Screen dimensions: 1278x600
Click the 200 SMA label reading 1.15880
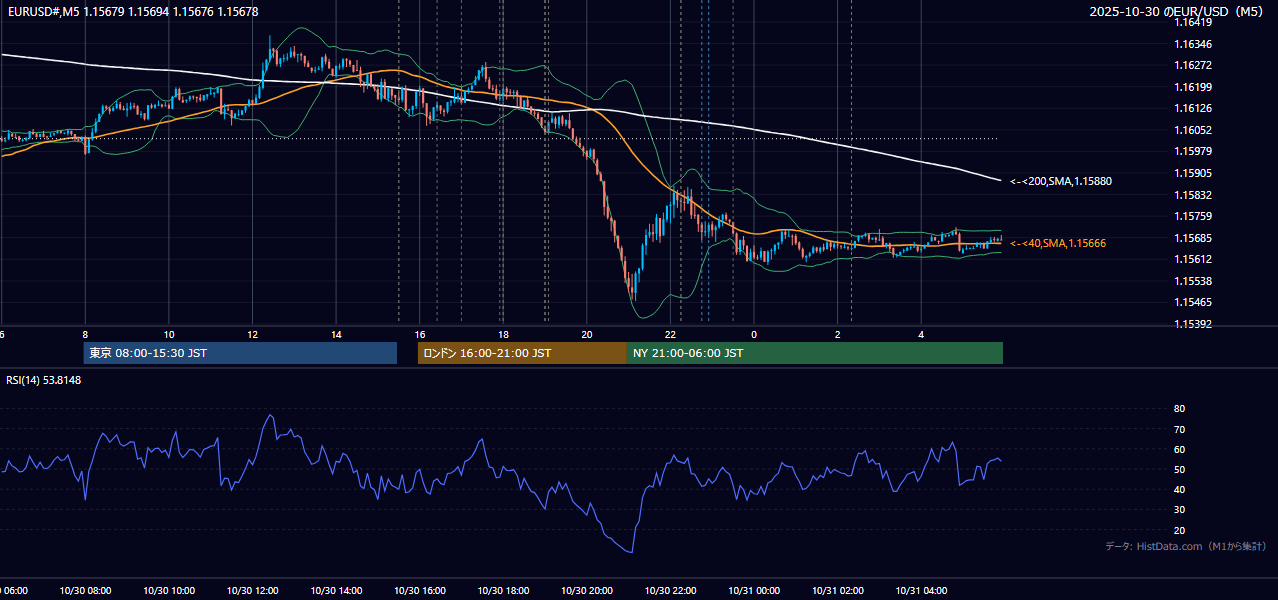[x=1061, y=182]
